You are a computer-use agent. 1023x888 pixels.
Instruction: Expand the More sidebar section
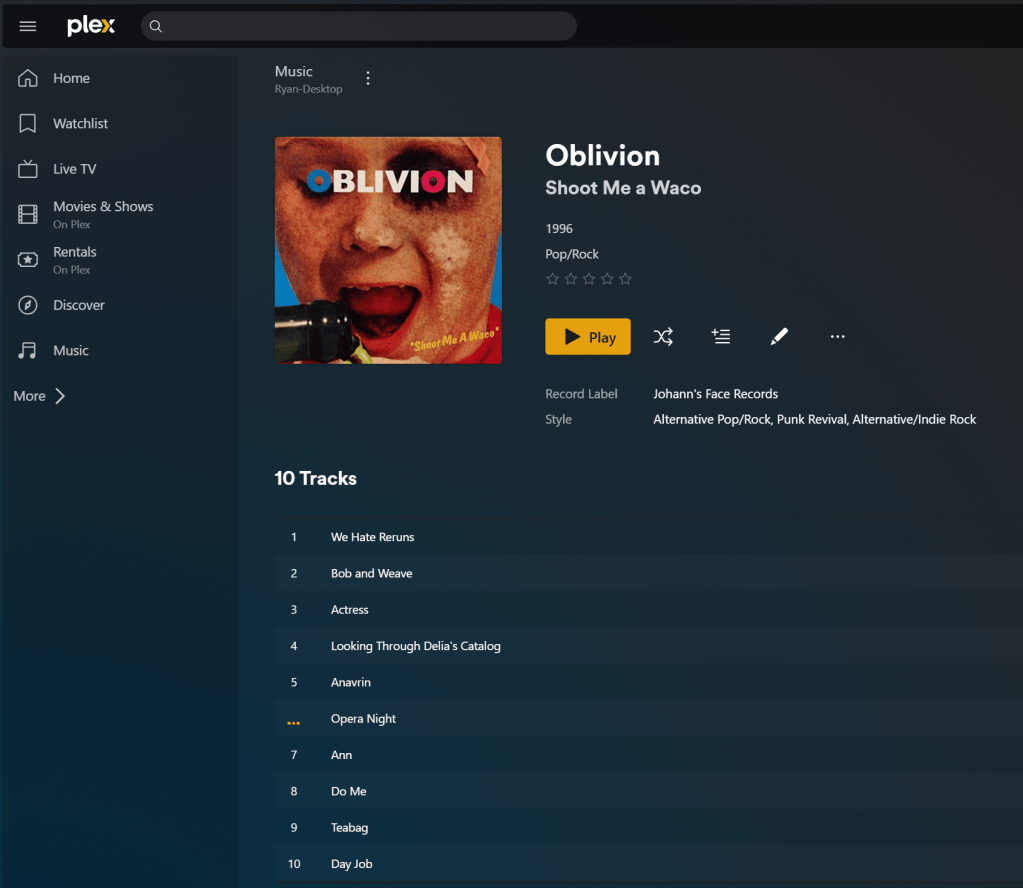pos(40,396)
